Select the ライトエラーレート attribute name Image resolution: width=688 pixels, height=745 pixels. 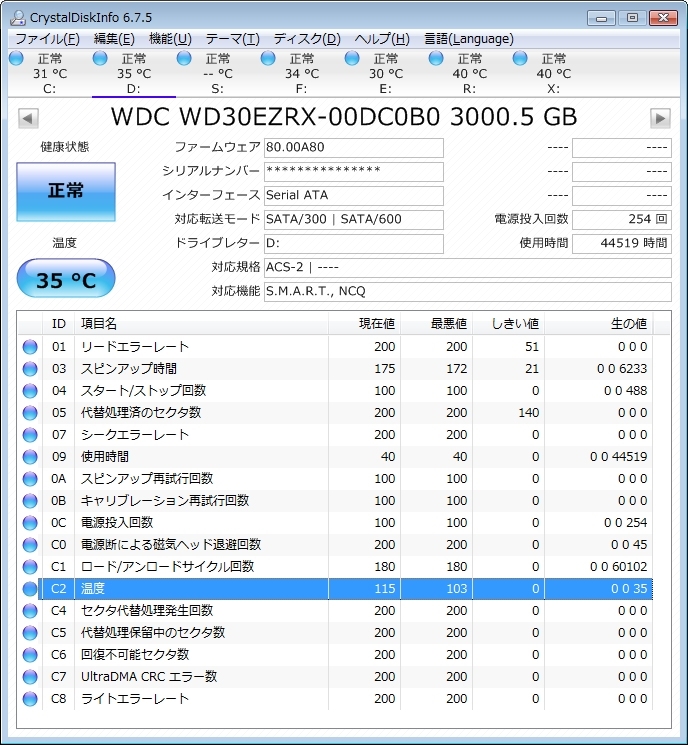click(x=135, y=699)
